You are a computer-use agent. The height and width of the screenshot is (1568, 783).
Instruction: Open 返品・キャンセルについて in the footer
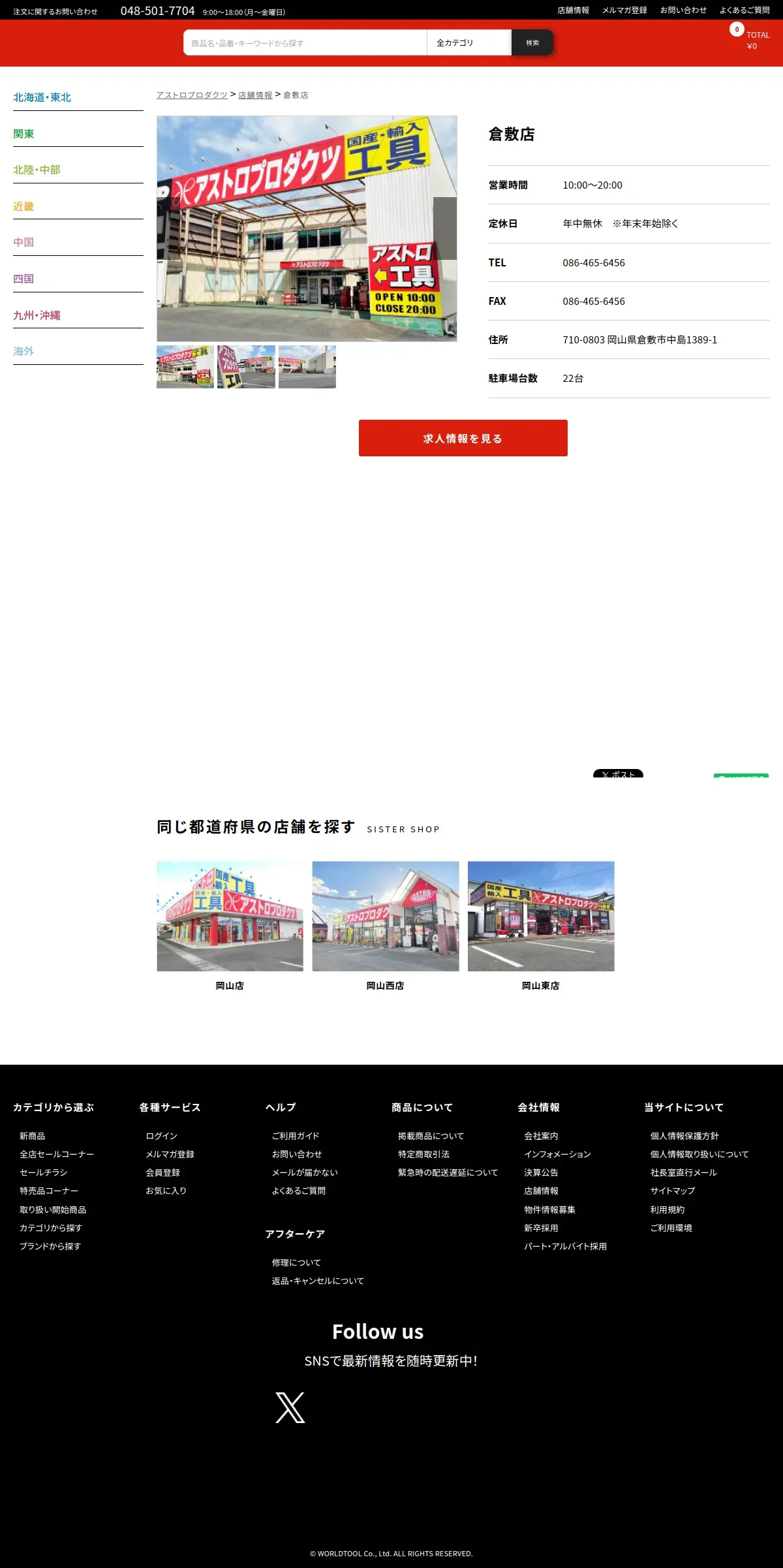[318, 1281]
